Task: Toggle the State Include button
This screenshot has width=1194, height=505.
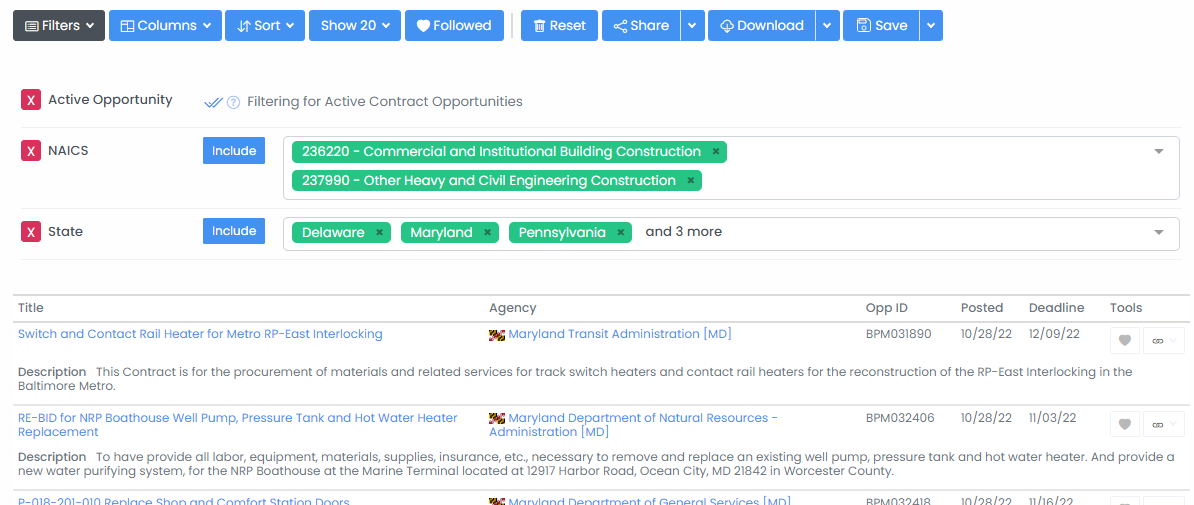Action: (x=234, y=231)
